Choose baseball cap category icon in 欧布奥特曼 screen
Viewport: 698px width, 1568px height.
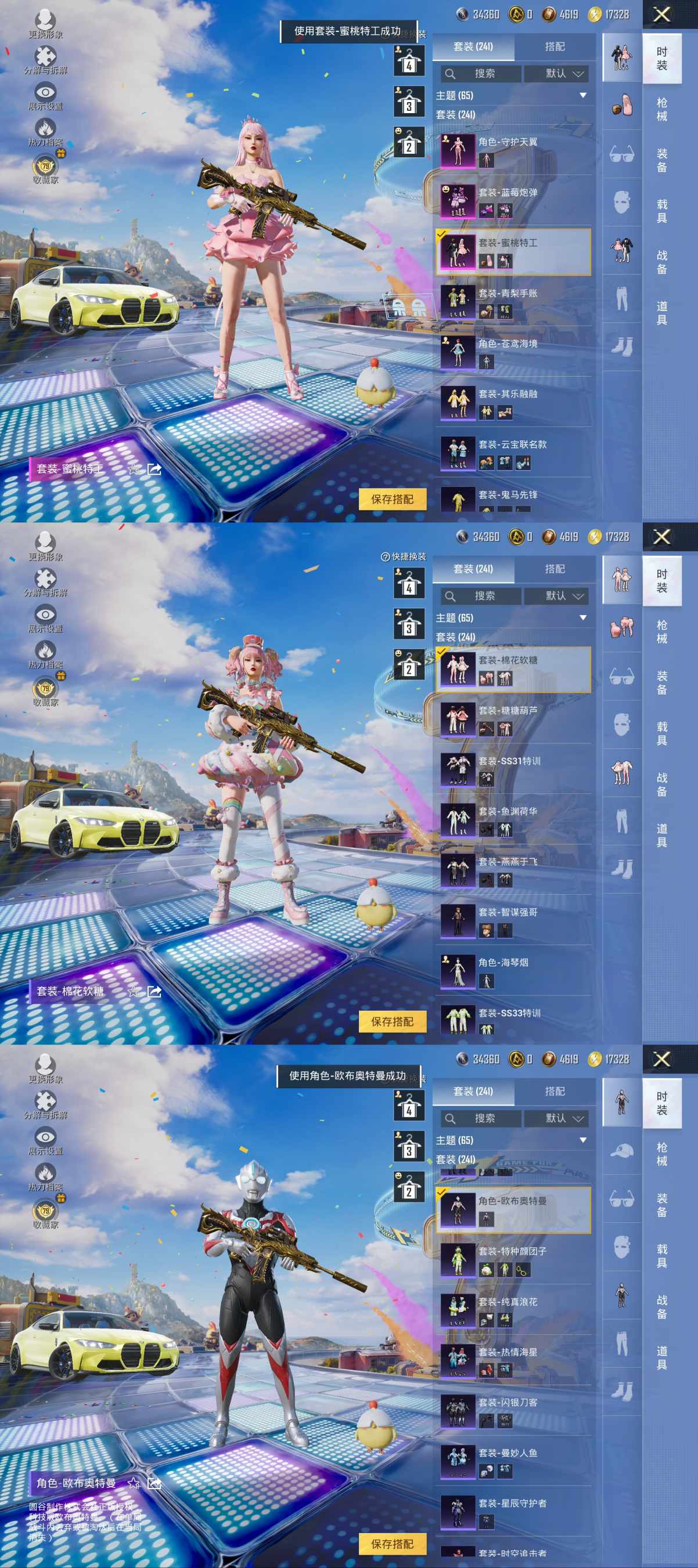(x=621, y=1150)
